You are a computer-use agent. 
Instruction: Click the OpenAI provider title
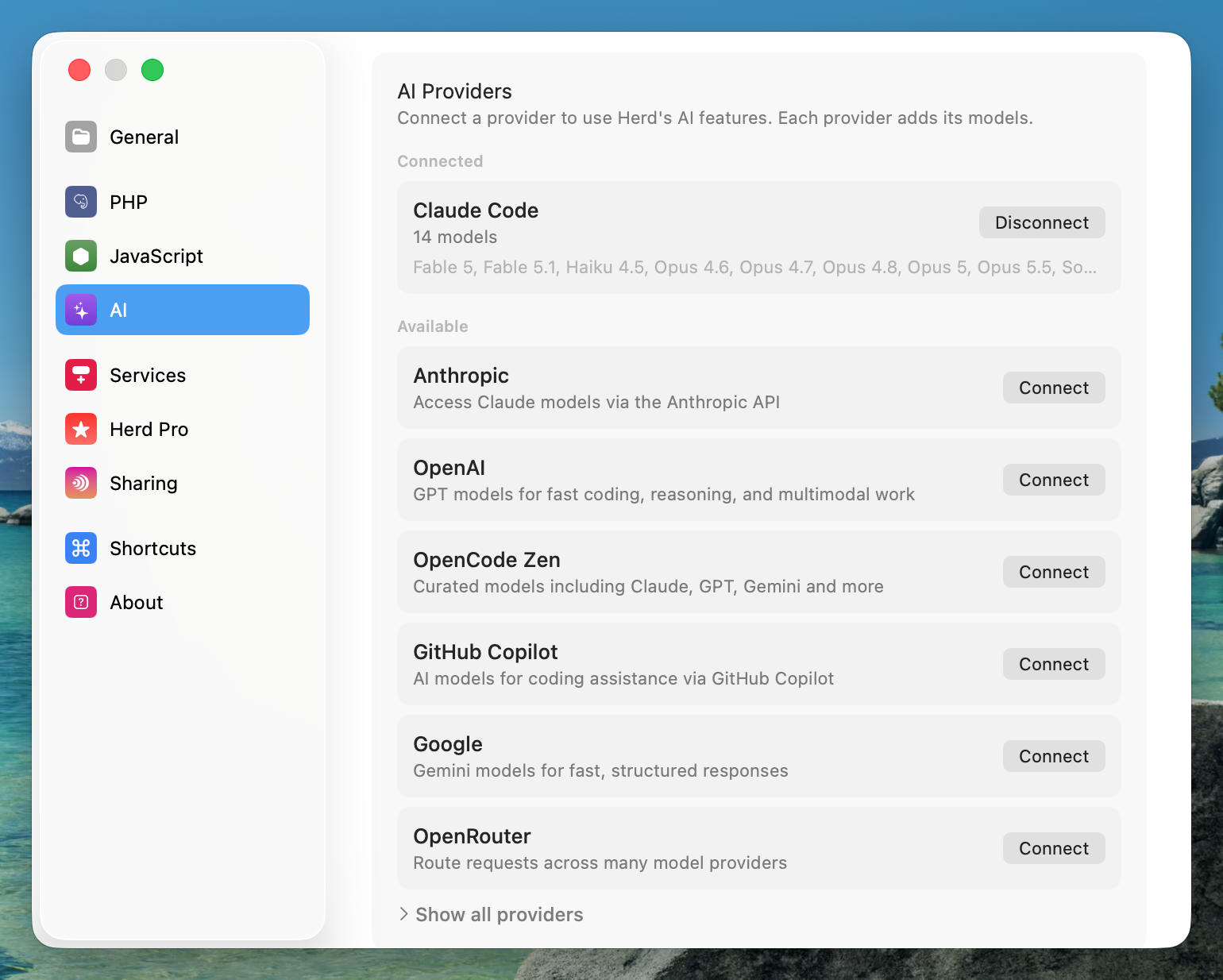pyautogui.click(x=449, y=468)
